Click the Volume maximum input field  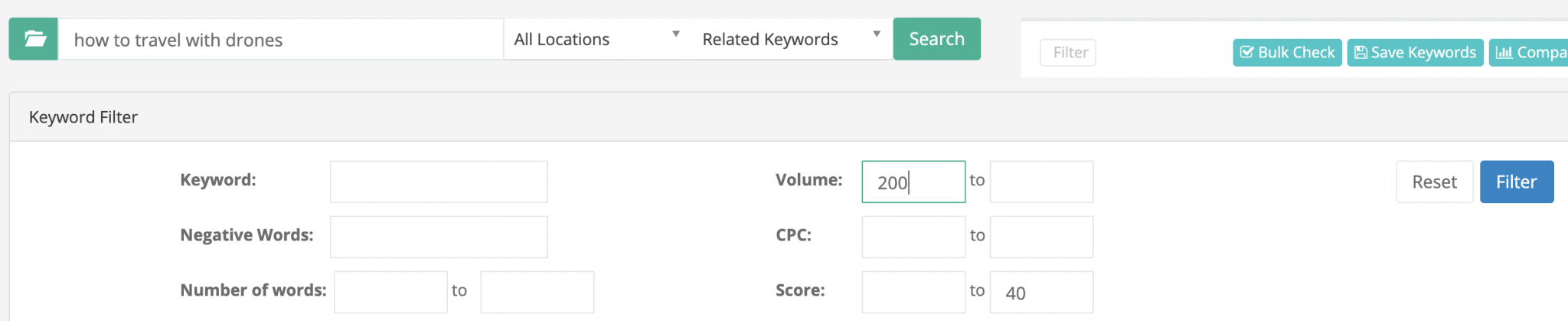(x=1041, y=182)
